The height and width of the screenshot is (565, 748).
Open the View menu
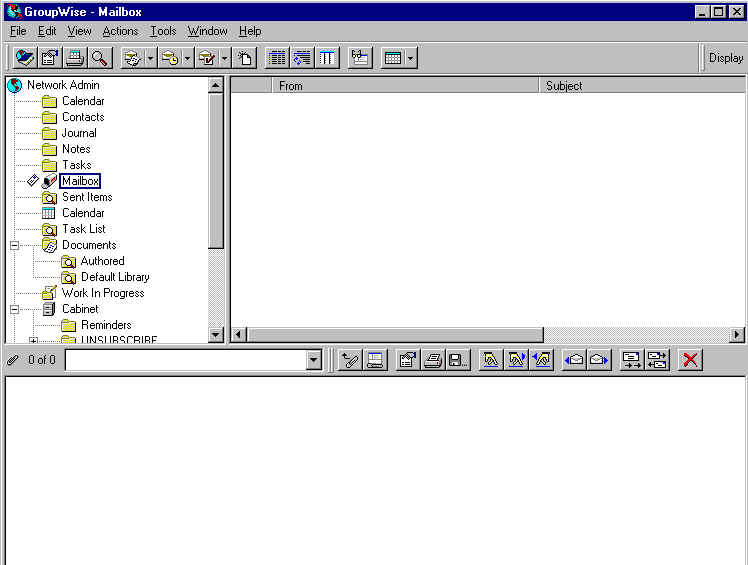coord(79,31)
